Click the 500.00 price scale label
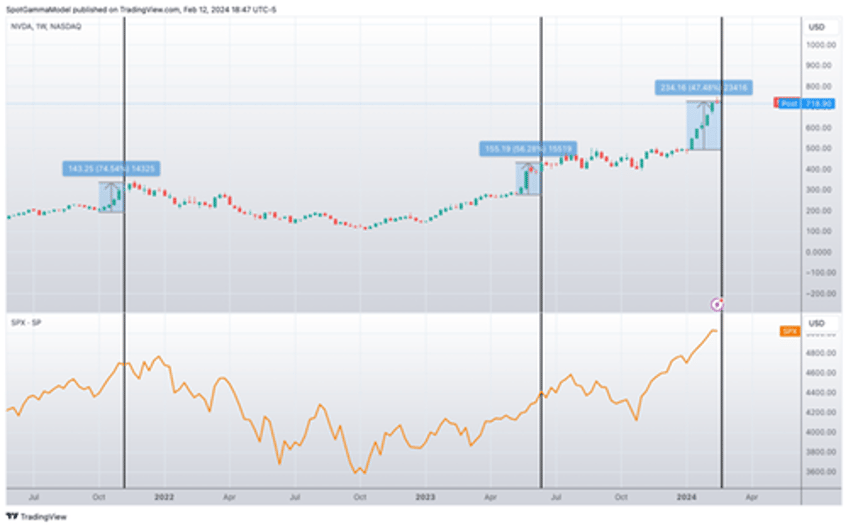This screenshot has width=848, height=527. click(x=821, y=148)
